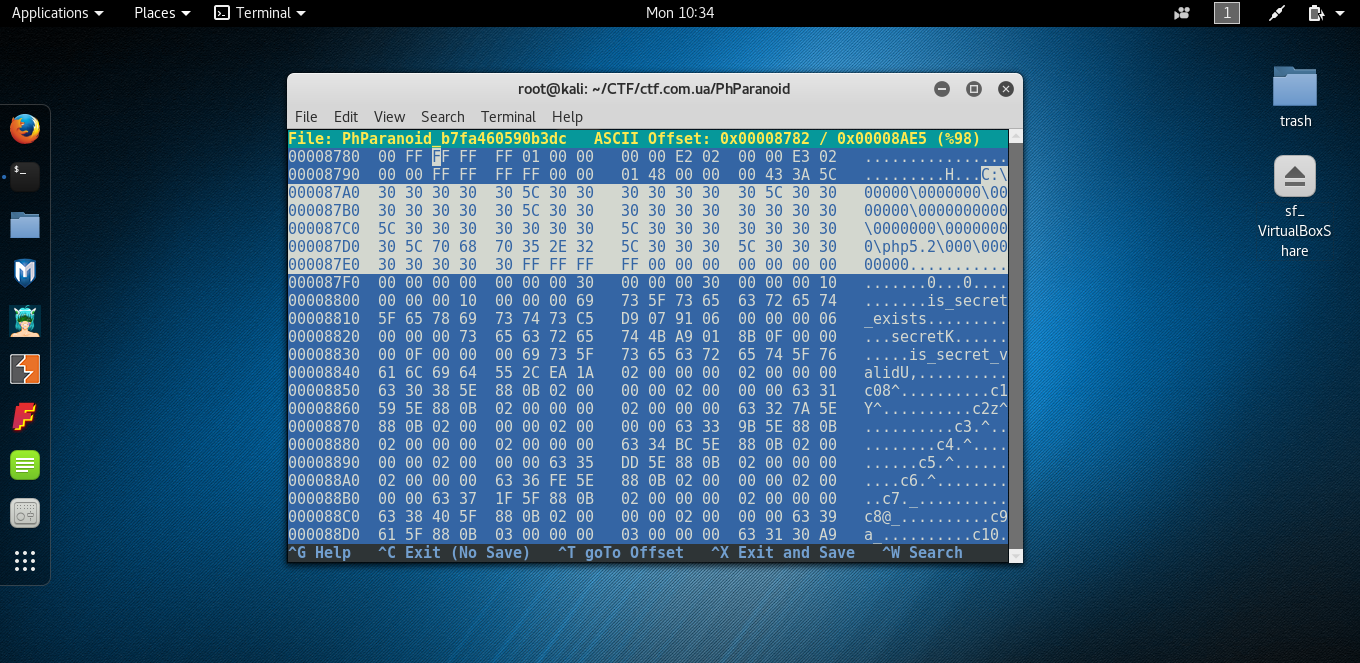This screenshot has height=663, width=1360.
Task: Open the red F Faraday dock icon
Action: [25, 417]
